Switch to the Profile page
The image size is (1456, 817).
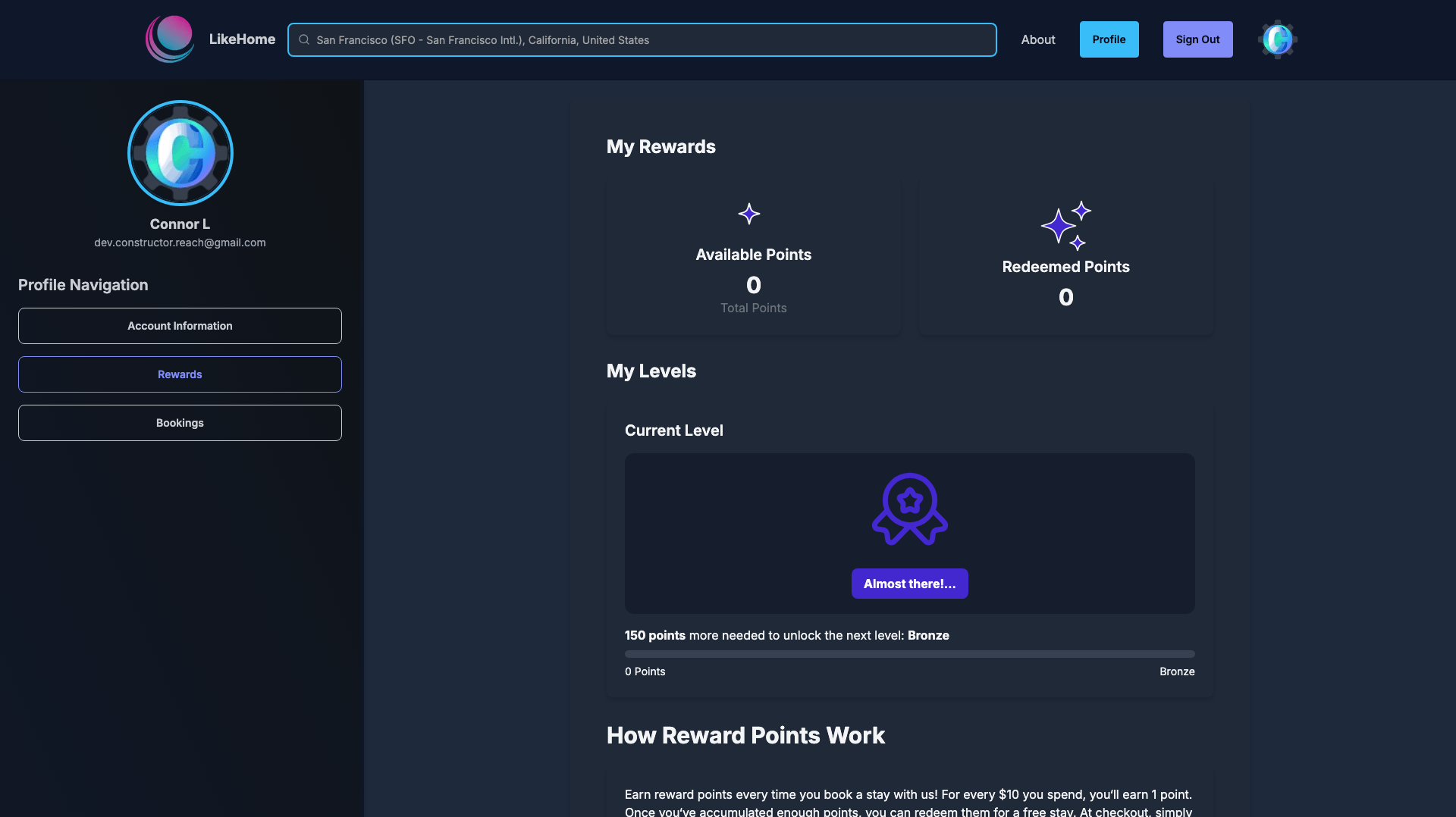point(1109,39)
